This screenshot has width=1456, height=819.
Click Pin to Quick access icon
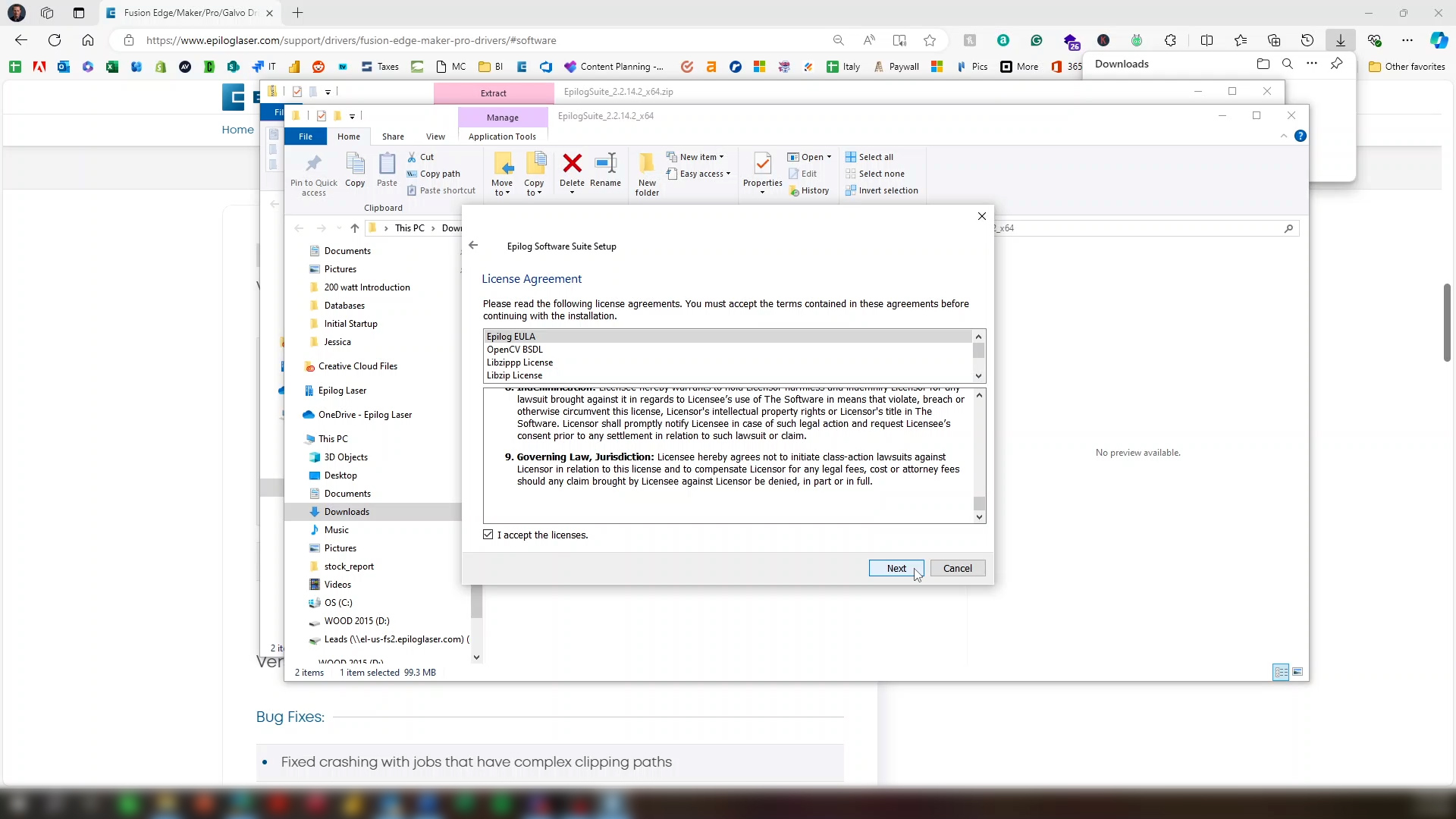tap(313, 164)
